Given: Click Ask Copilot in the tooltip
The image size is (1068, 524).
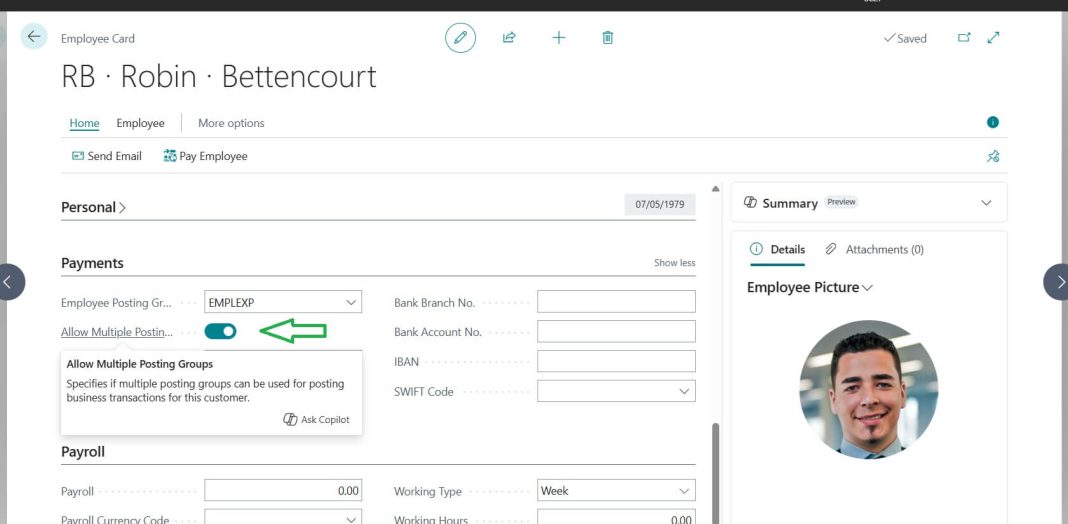Looking at the screenshot, I should [x=317, y=420].
